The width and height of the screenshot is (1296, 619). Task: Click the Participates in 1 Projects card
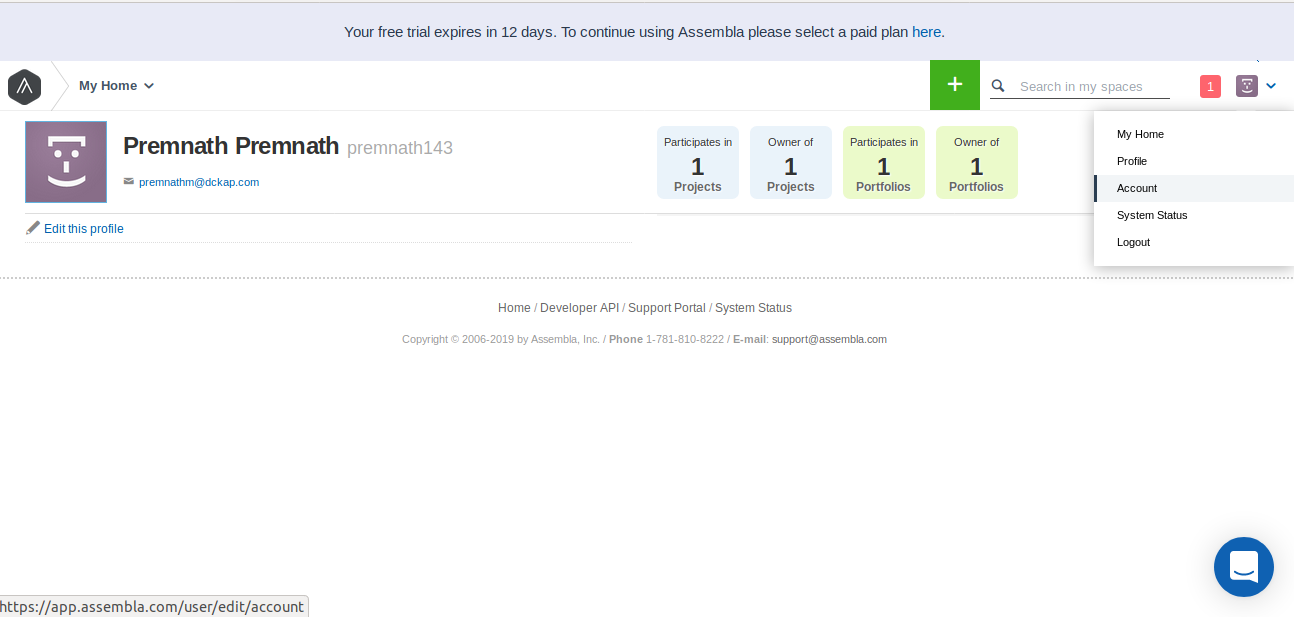coord(698,162)
